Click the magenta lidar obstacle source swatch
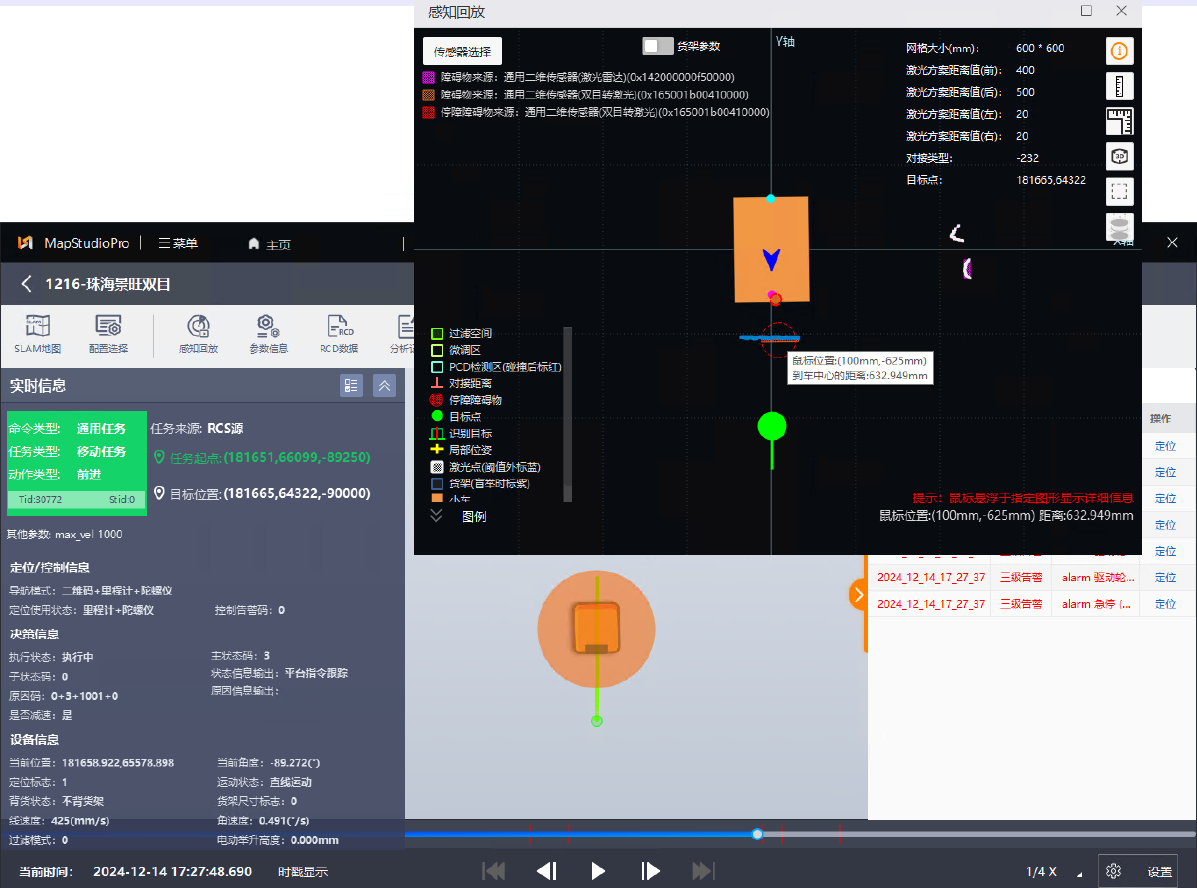The height and width of the screenshot is (888, 1197). (428, 77)
